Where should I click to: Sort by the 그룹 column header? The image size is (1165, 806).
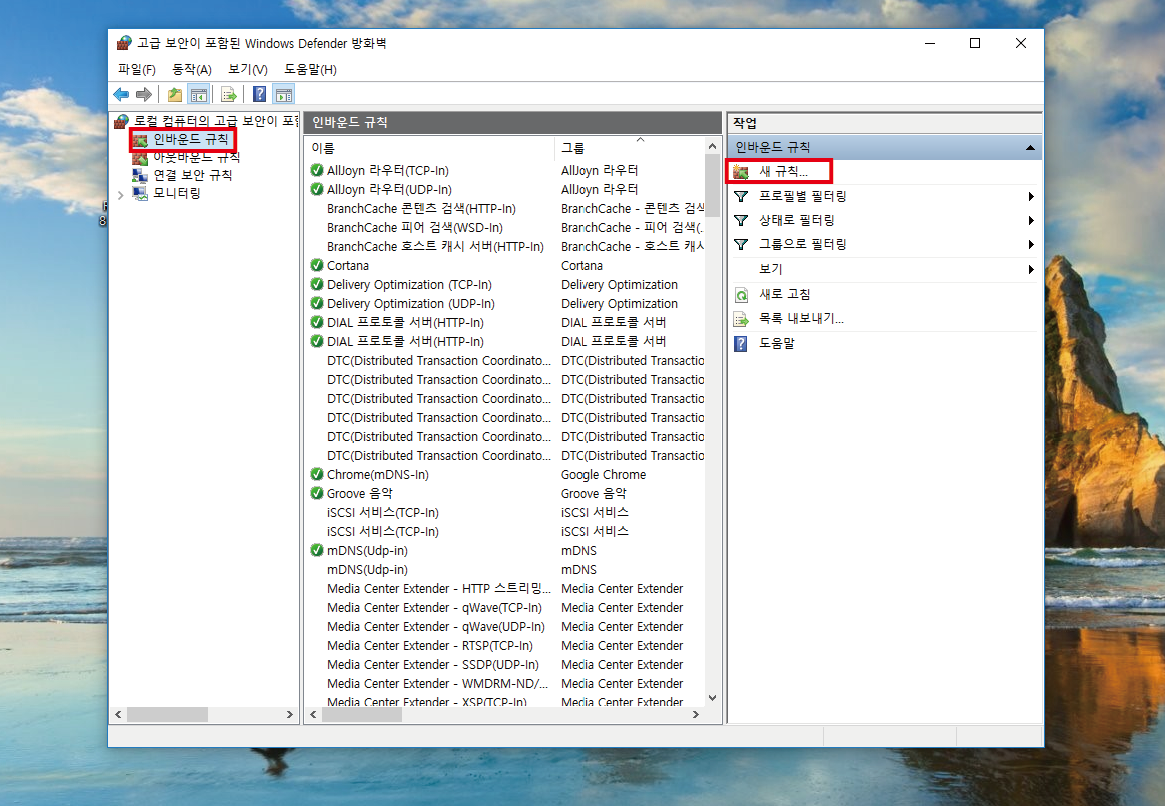629,148
